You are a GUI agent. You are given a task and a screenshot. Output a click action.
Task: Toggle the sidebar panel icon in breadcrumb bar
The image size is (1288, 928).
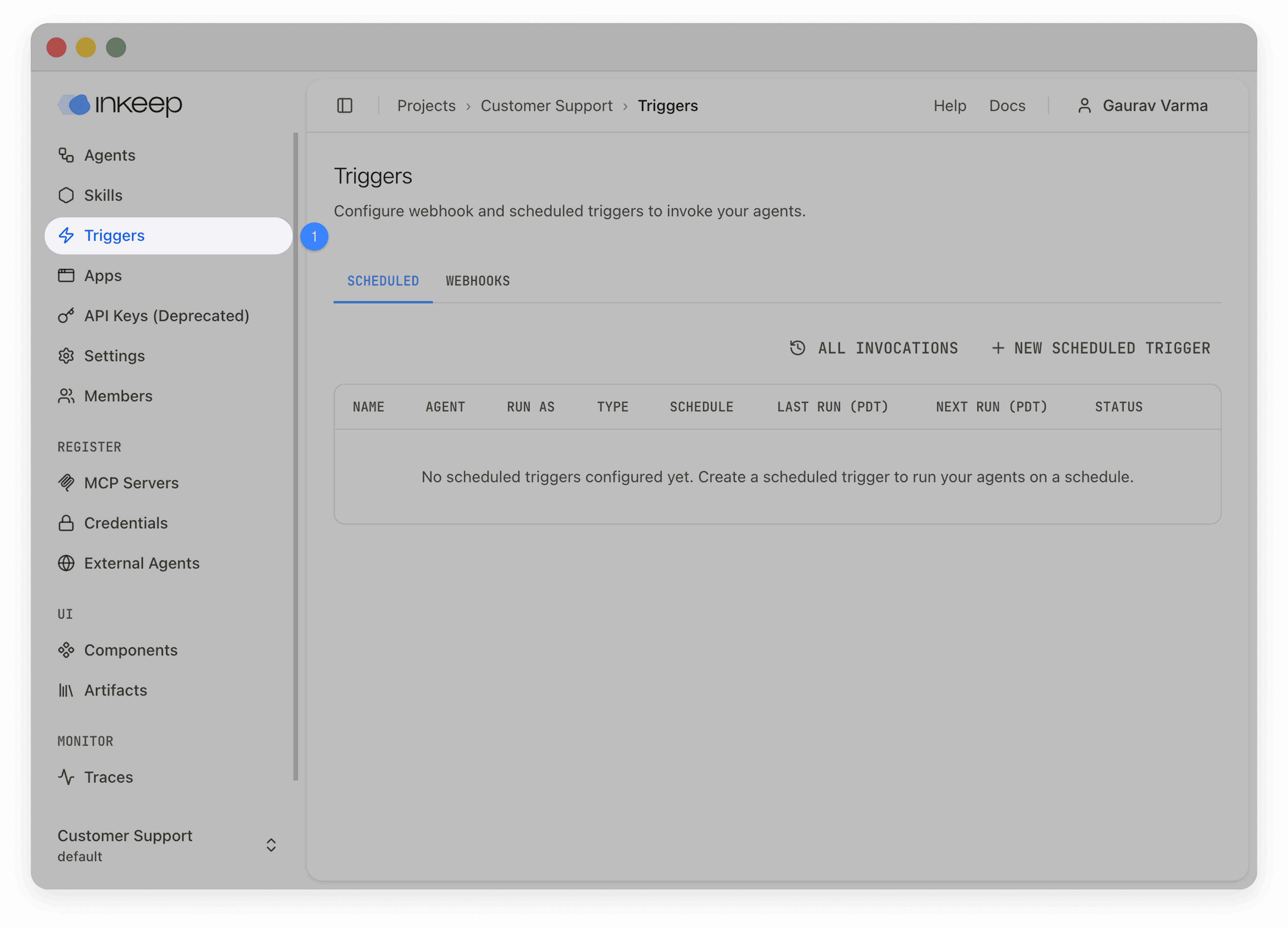(x=345, y=105)
